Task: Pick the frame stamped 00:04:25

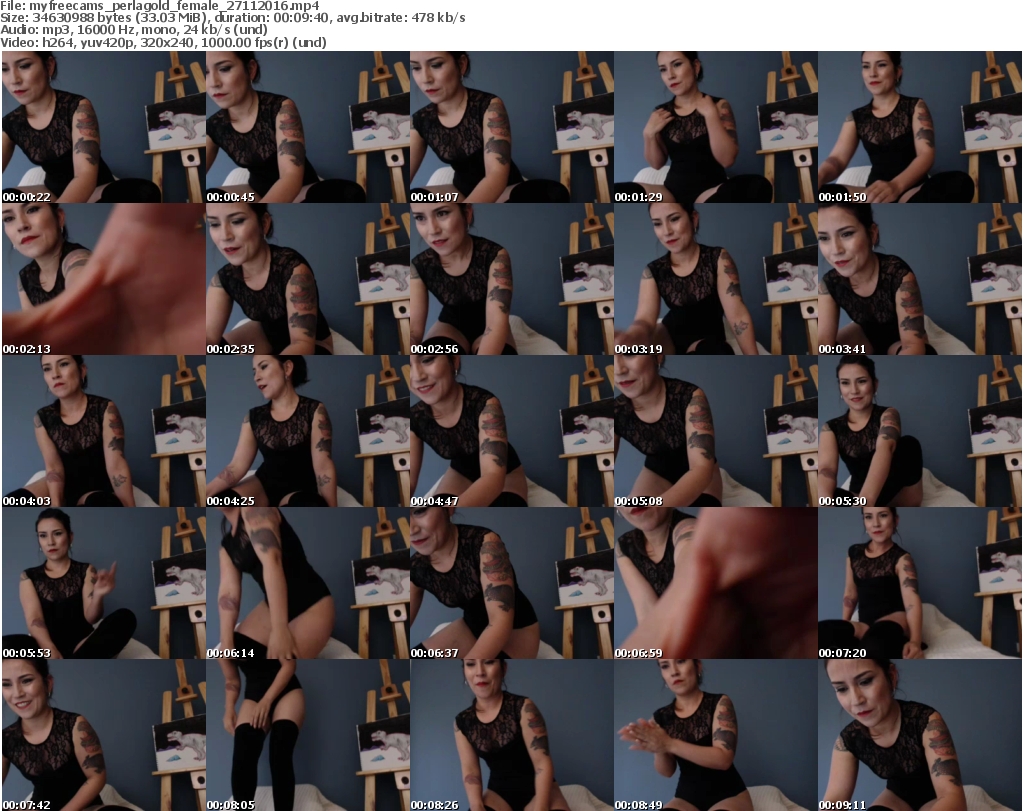Action: point(308,432)
